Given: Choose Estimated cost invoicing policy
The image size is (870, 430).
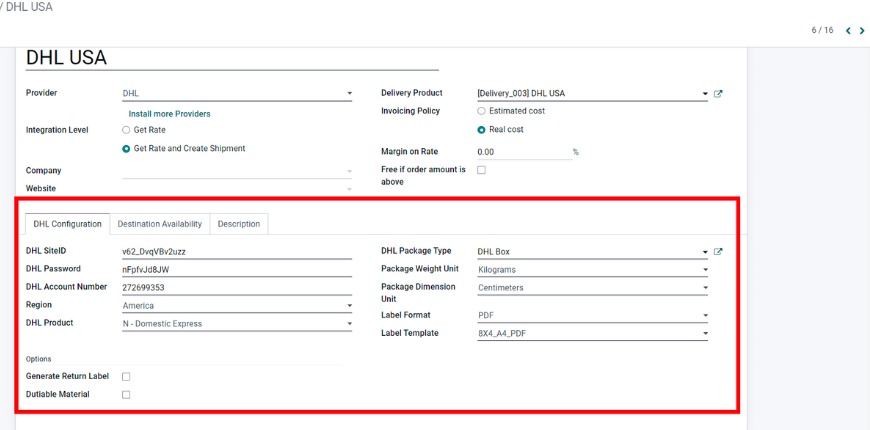Looking at the screenshot, I should click(482, 111).
